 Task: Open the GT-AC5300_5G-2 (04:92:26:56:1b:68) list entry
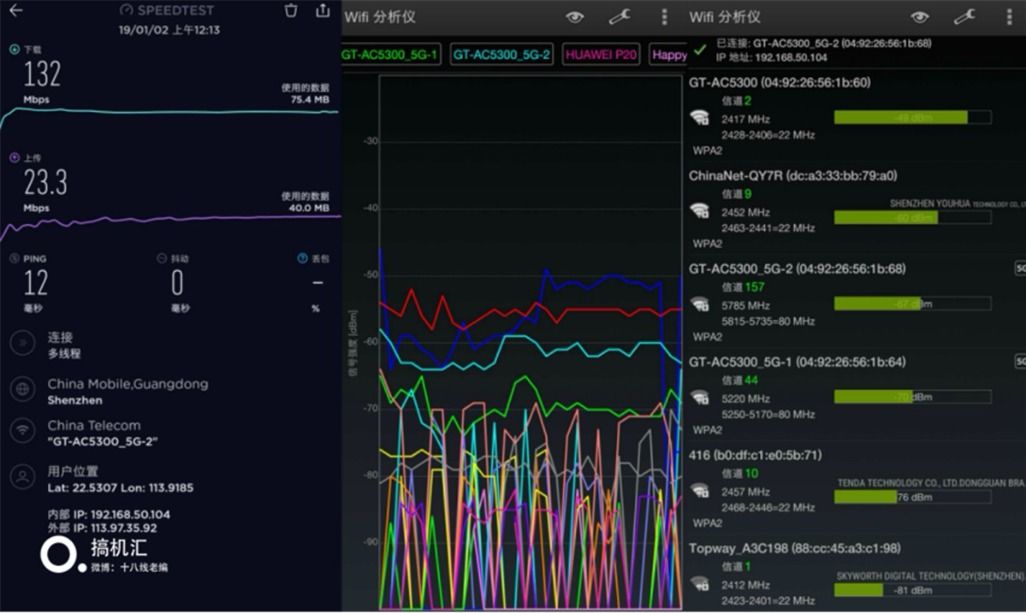tap(856, 302)
